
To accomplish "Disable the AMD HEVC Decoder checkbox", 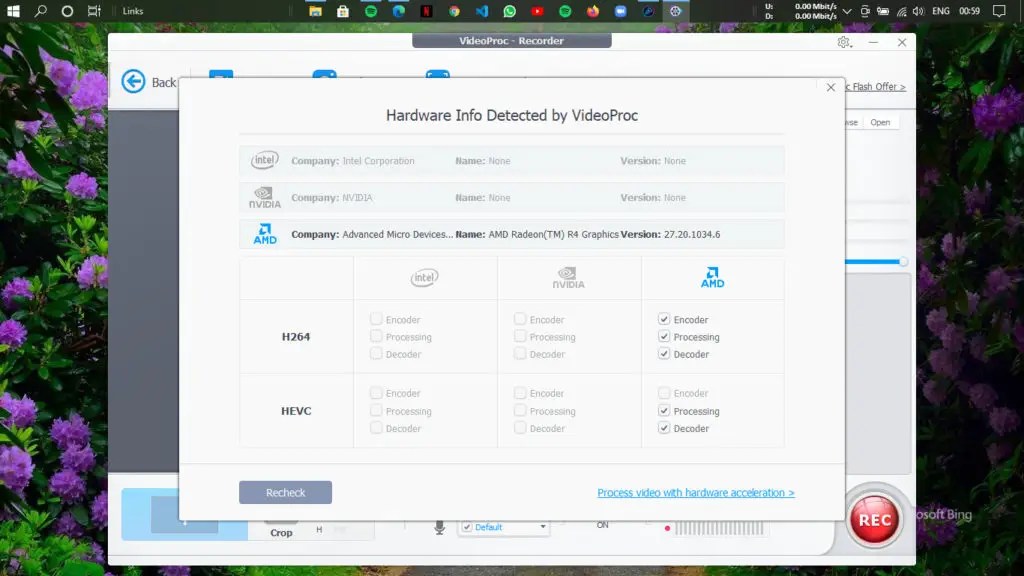I will click(x=663, y=428).
